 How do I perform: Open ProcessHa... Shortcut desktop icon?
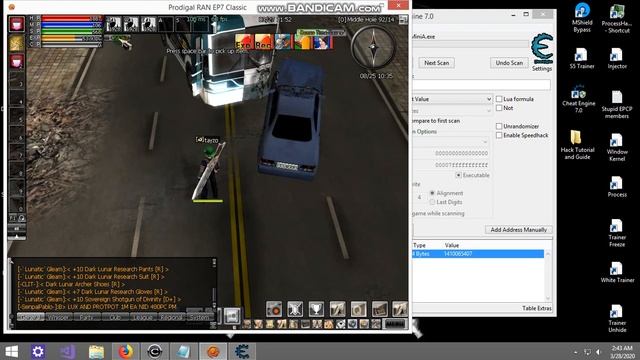click(617, 18)
